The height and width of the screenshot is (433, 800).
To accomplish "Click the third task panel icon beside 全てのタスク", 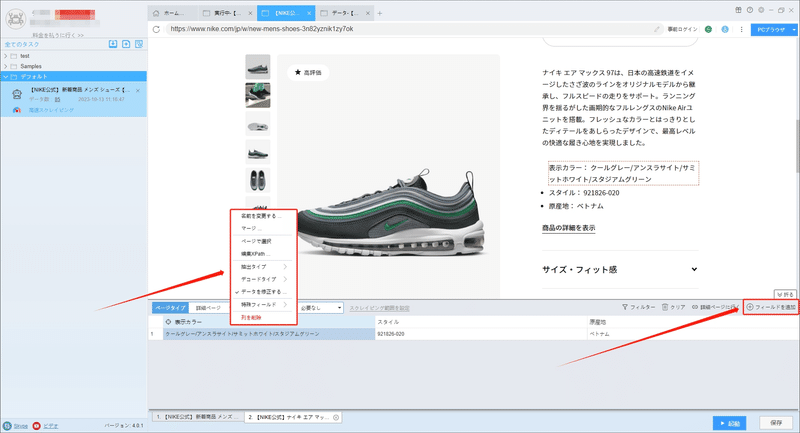I will [x=139, y=44].
